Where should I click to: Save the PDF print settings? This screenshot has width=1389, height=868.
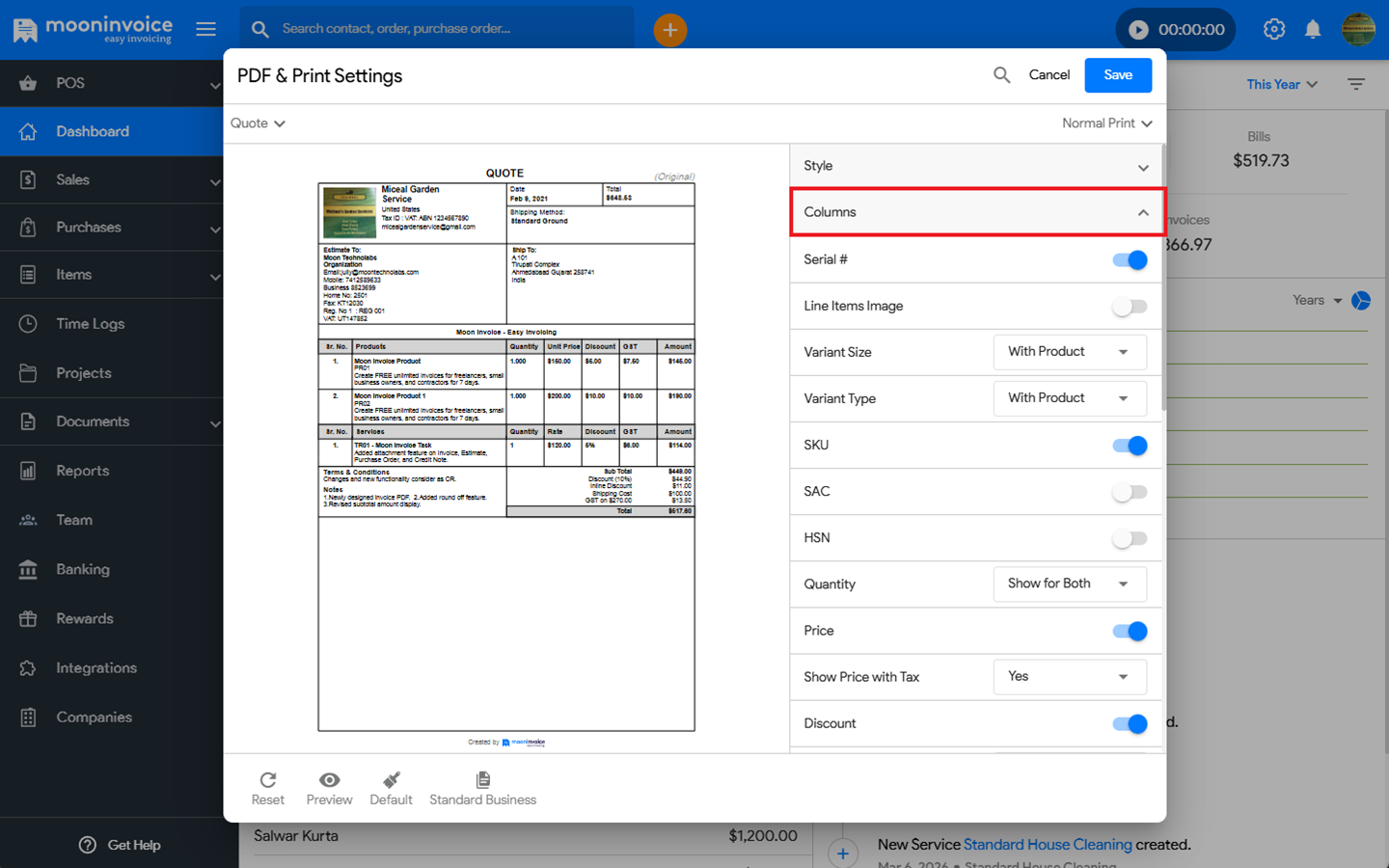pos(1117,75)
